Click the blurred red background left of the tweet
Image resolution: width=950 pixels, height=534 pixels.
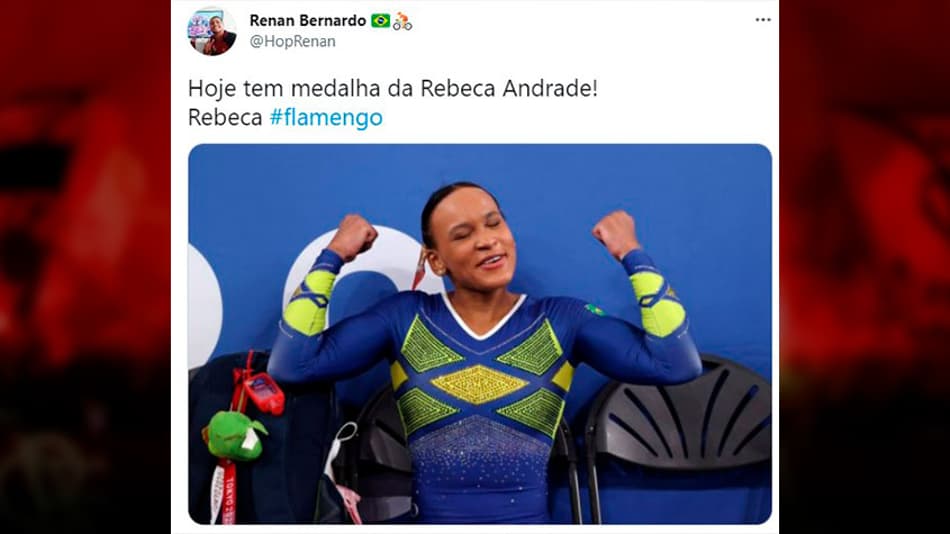85,267
